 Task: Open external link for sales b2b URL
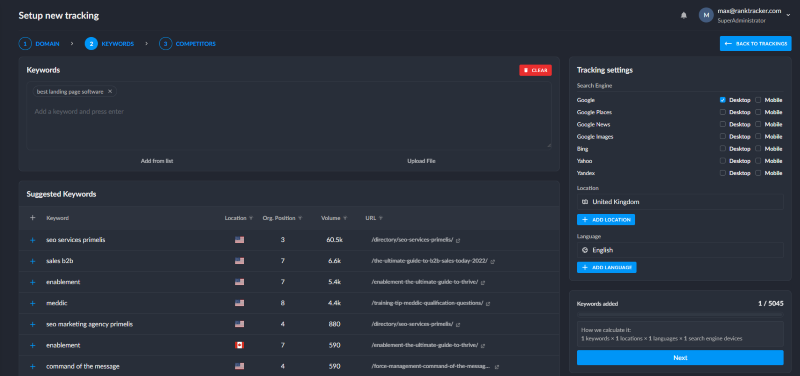click(492, 261)
